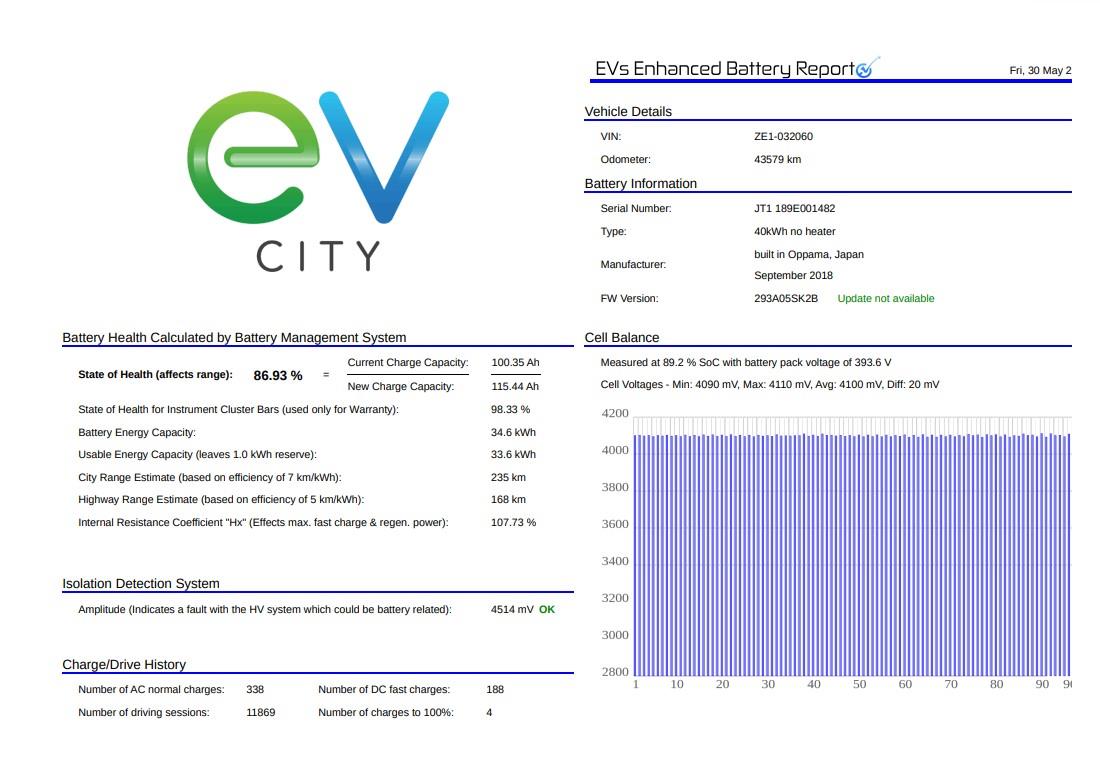1100x775 pixels.
Task: Click the "Cell Balance" section heading
Action: 622,337
